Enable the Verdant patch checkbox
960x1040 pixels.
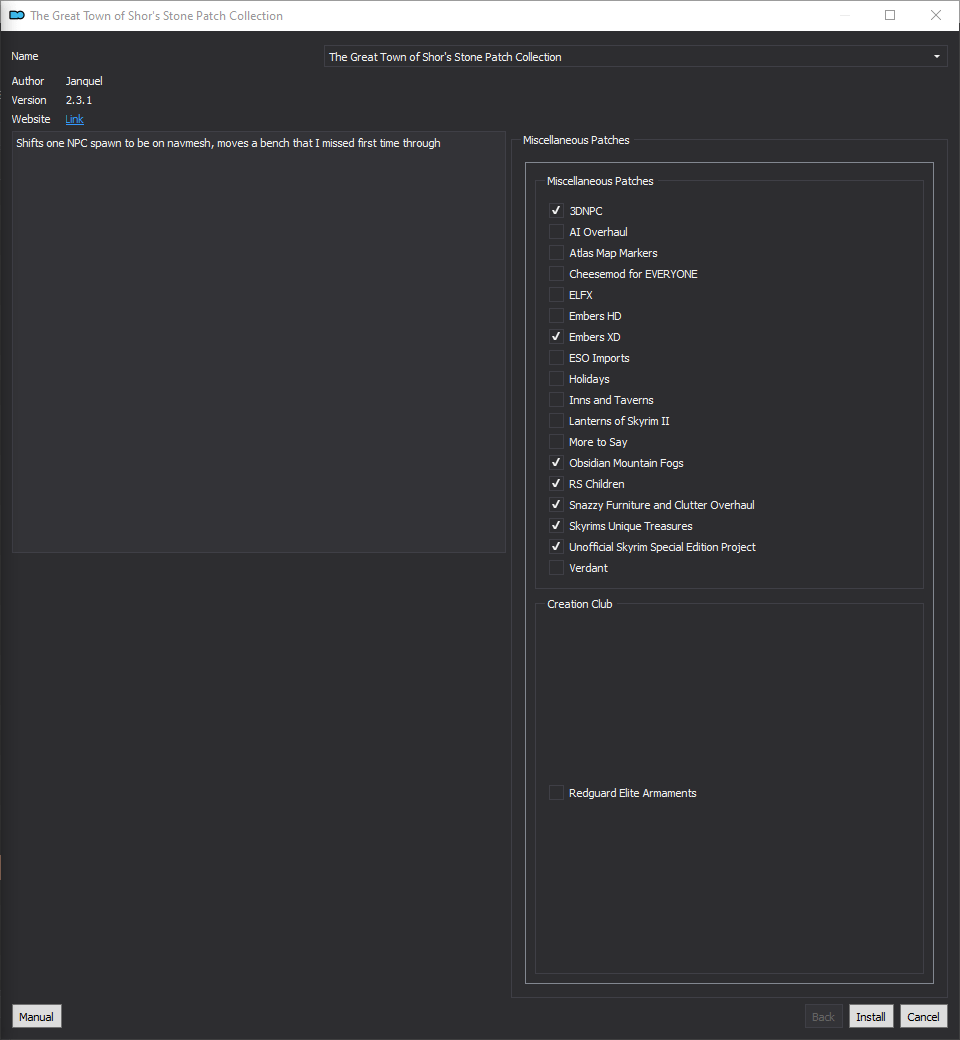tap(556, 568)
